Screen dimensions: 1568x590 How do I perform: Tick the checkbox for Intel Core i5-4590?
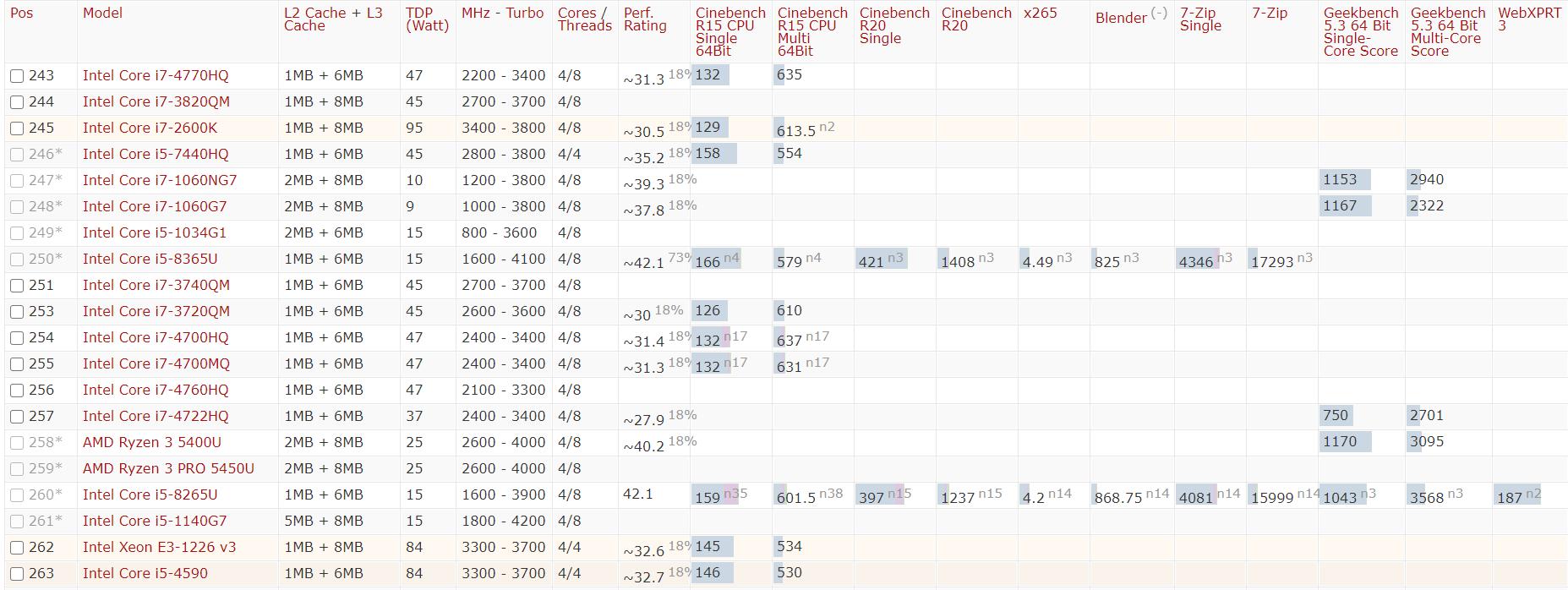coord(17,574)
